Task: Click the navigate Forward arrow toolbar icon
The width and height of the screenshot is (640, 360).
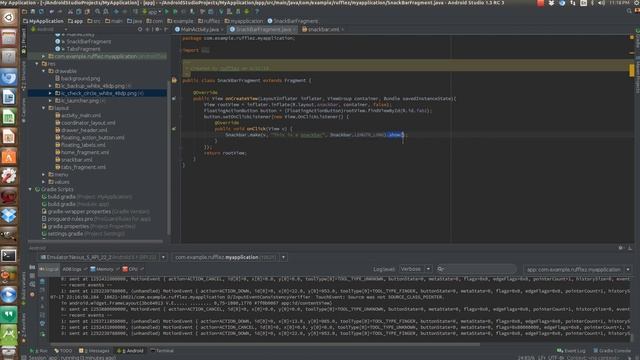Action: click(x=124, y=11)
